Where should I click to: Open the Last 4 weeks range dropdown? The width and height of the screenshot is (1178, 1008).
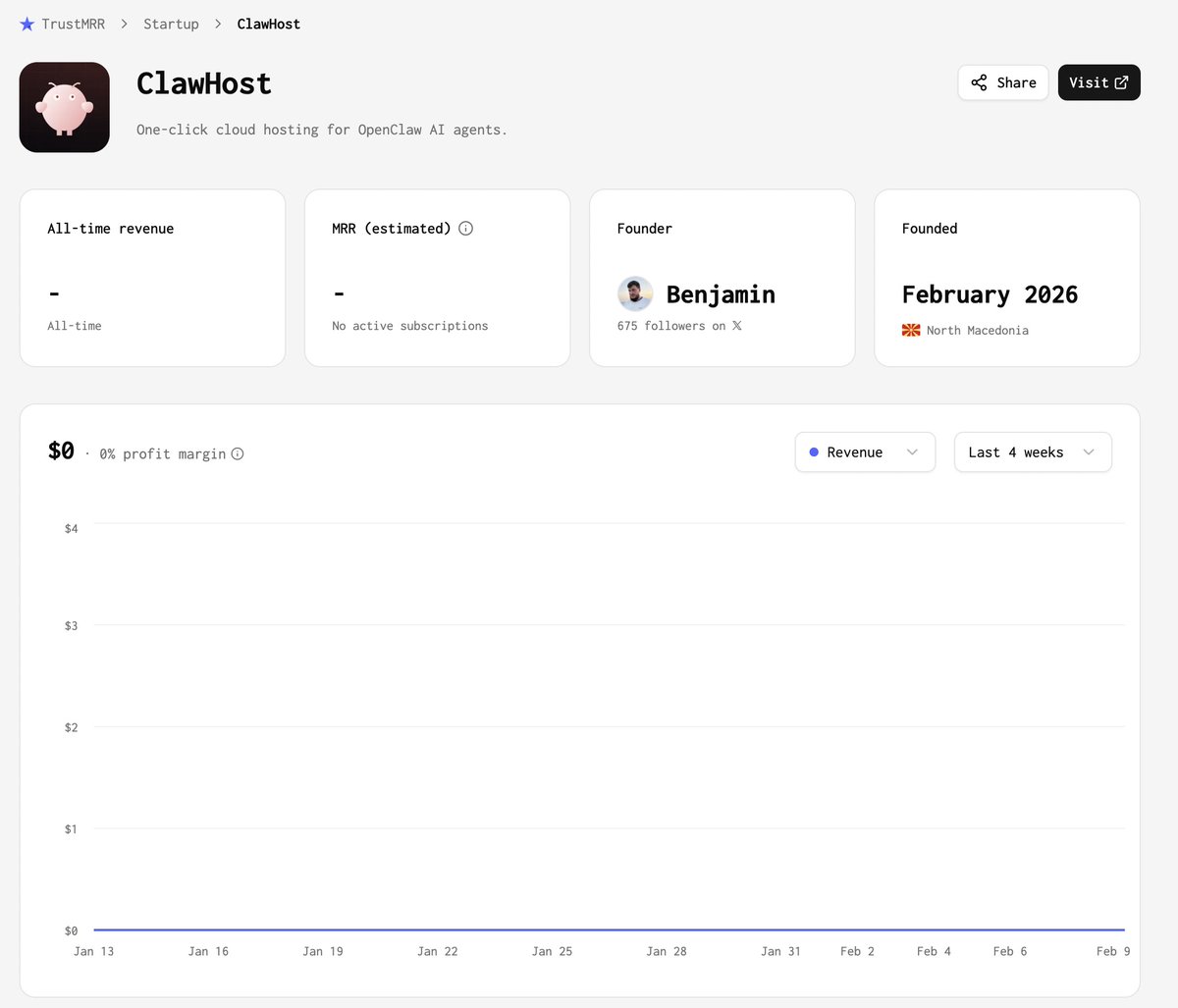coord(1033,452)
